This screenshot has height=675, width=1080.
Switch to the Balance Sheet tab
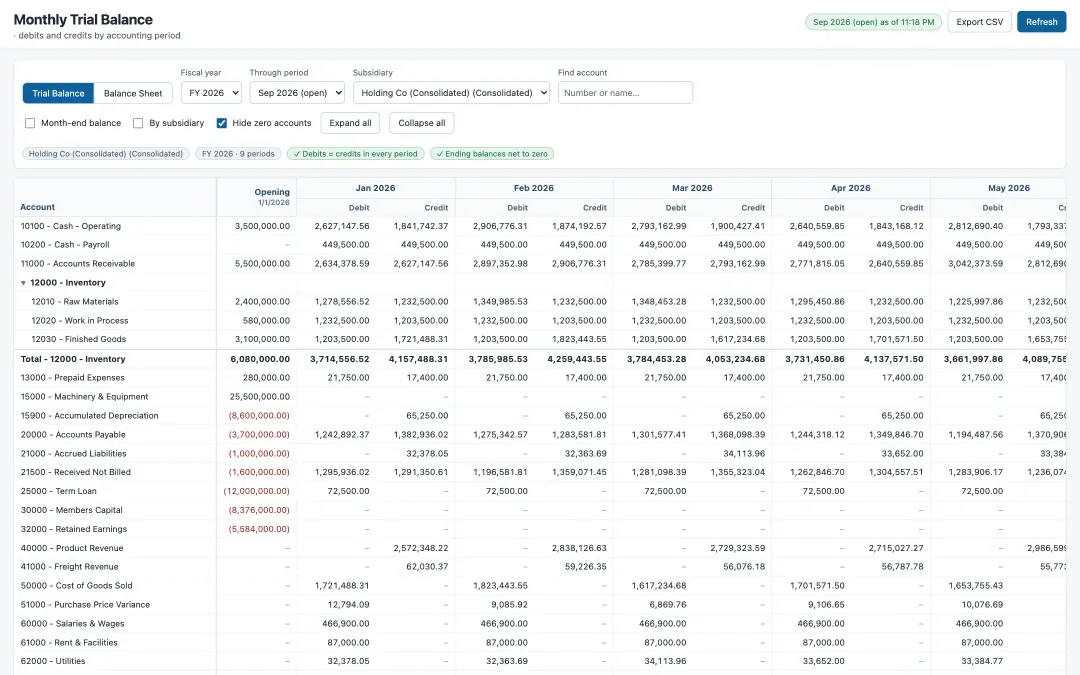133,94
